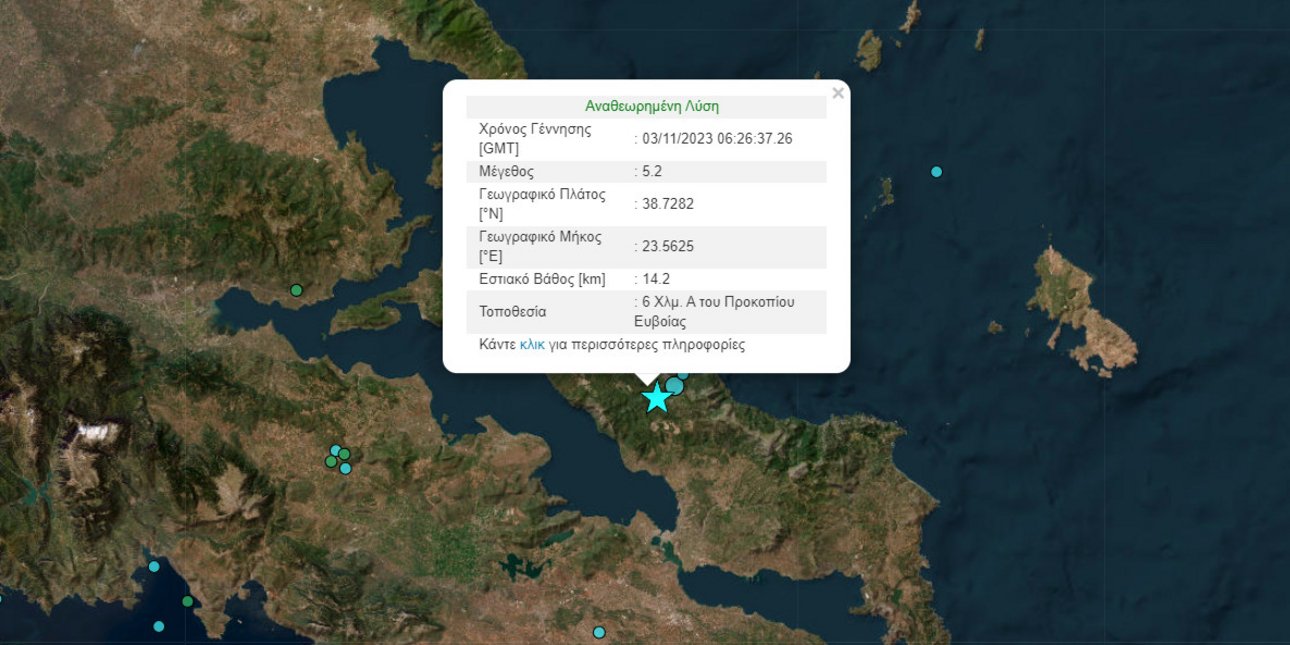This screenshot has width=1290, height=645.
Task: Select the teal marker near the southwest gulf shore
Action: click(154, 567)
